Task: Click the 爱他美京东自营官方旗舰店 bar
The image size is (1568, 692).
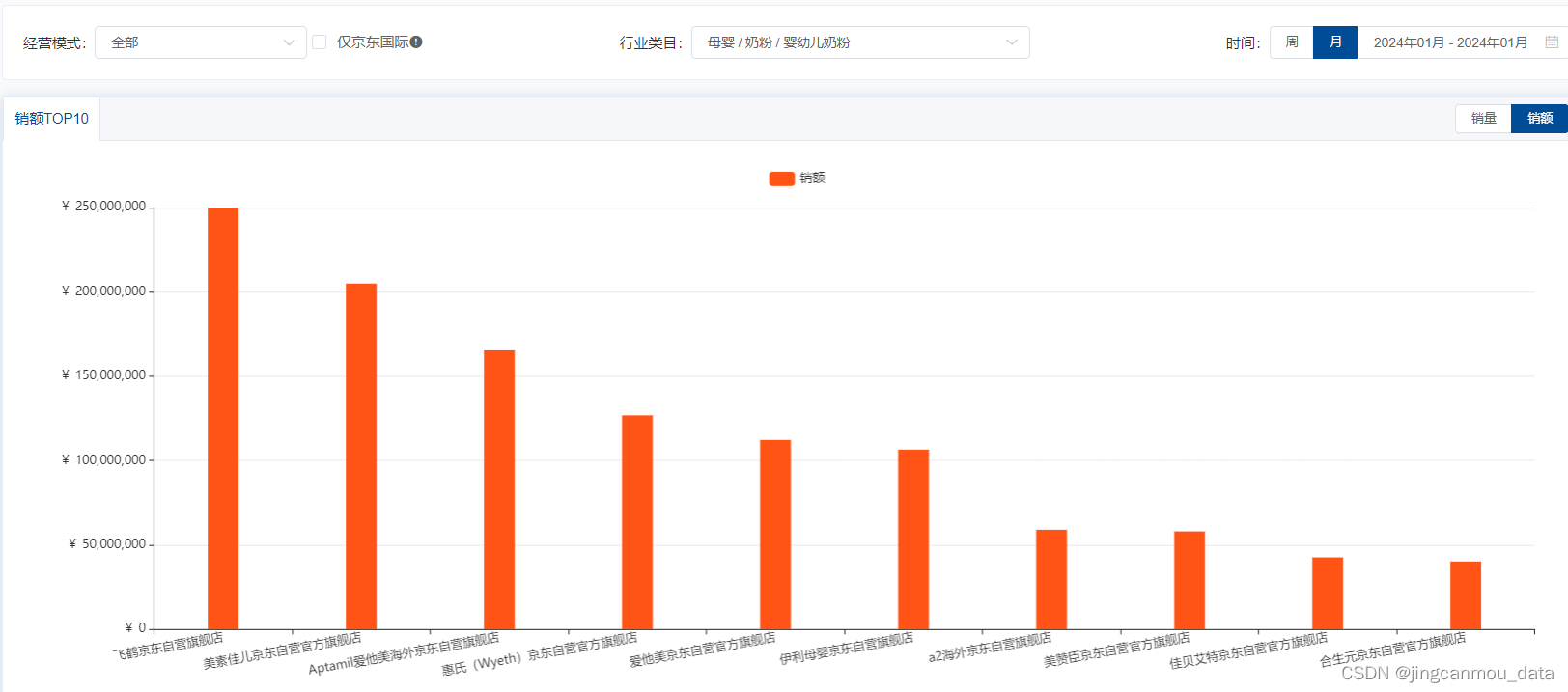Action: coord(775,535)
